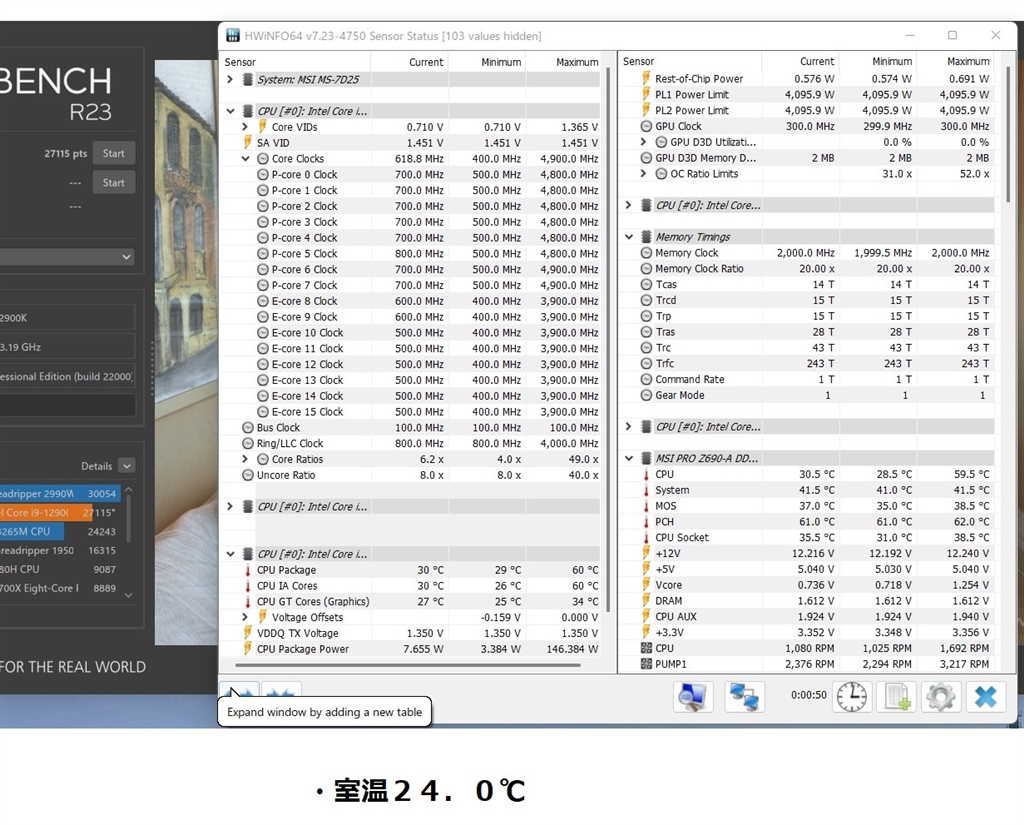Open the Details dropdown in Cinebench ranking
The width and height of the screenshot is (1024, 825).
tap(126, 466)
